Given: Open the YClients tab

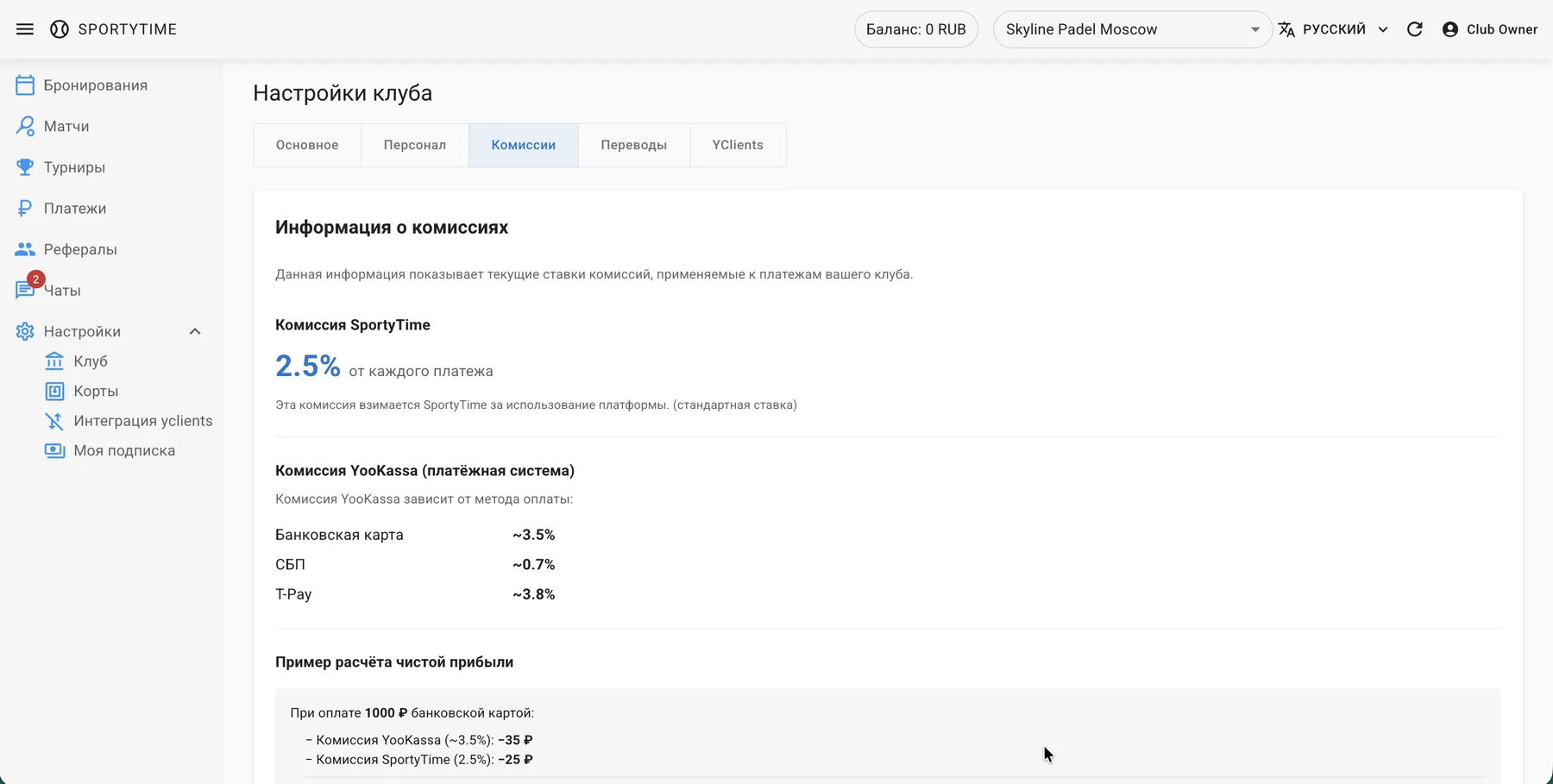Looking at the screenshot, I should click(738, 145).
